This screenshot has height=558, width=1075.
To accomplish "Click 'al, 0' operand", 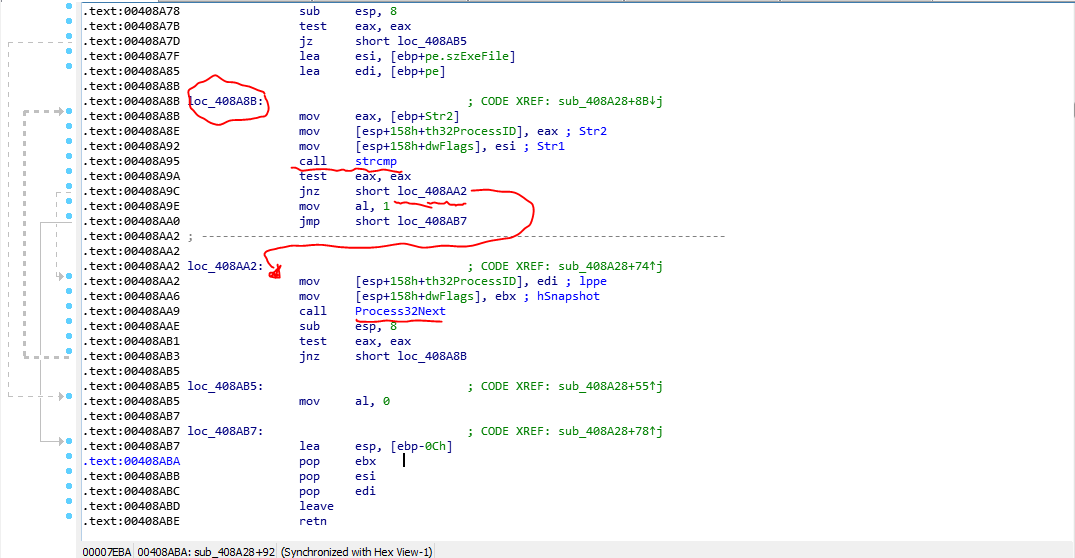I will [x=372, y=401].
